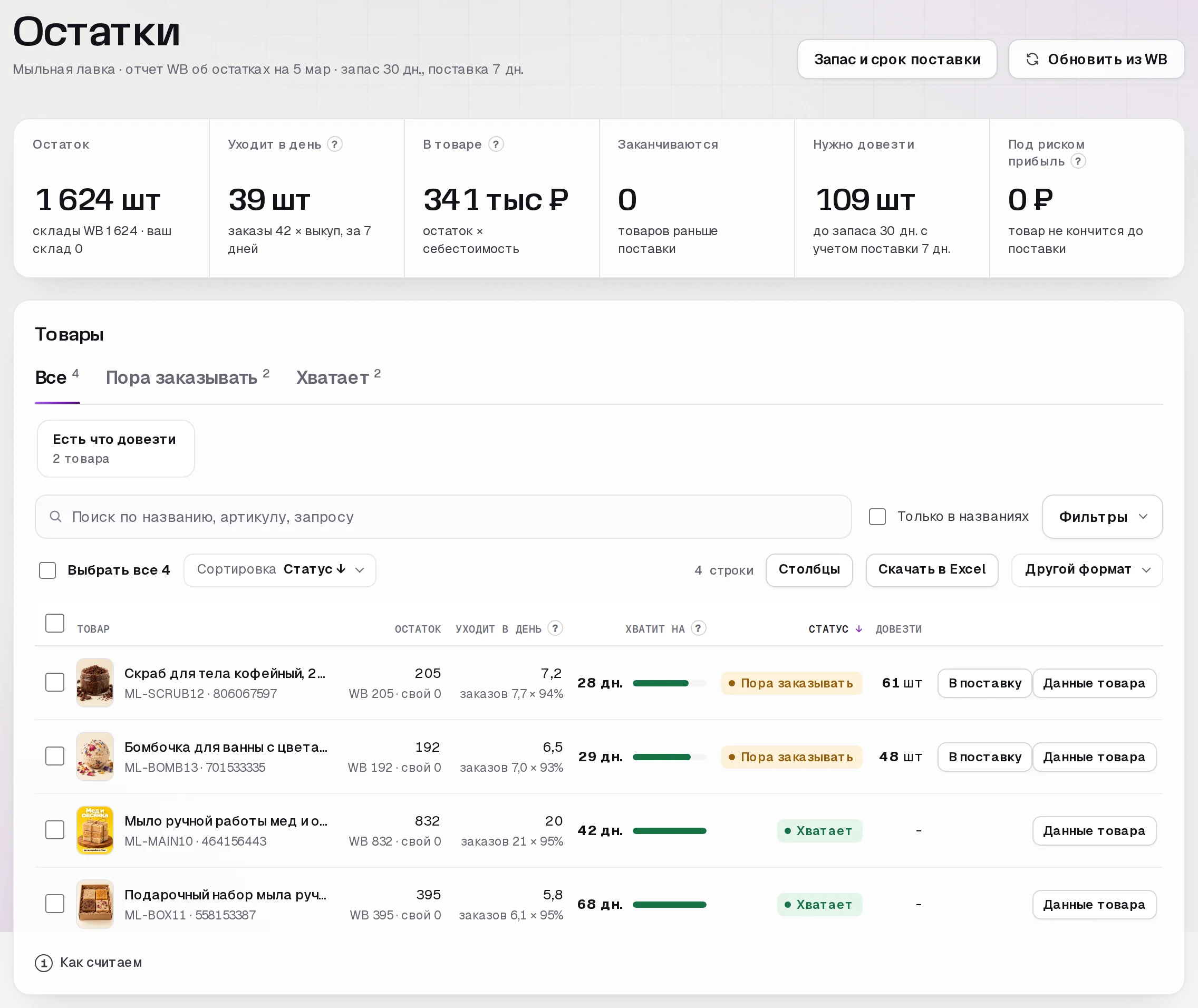Enable Только в названиях checkbox
The width and height of the screenshot is (1198, 1008).
(877, 517)
